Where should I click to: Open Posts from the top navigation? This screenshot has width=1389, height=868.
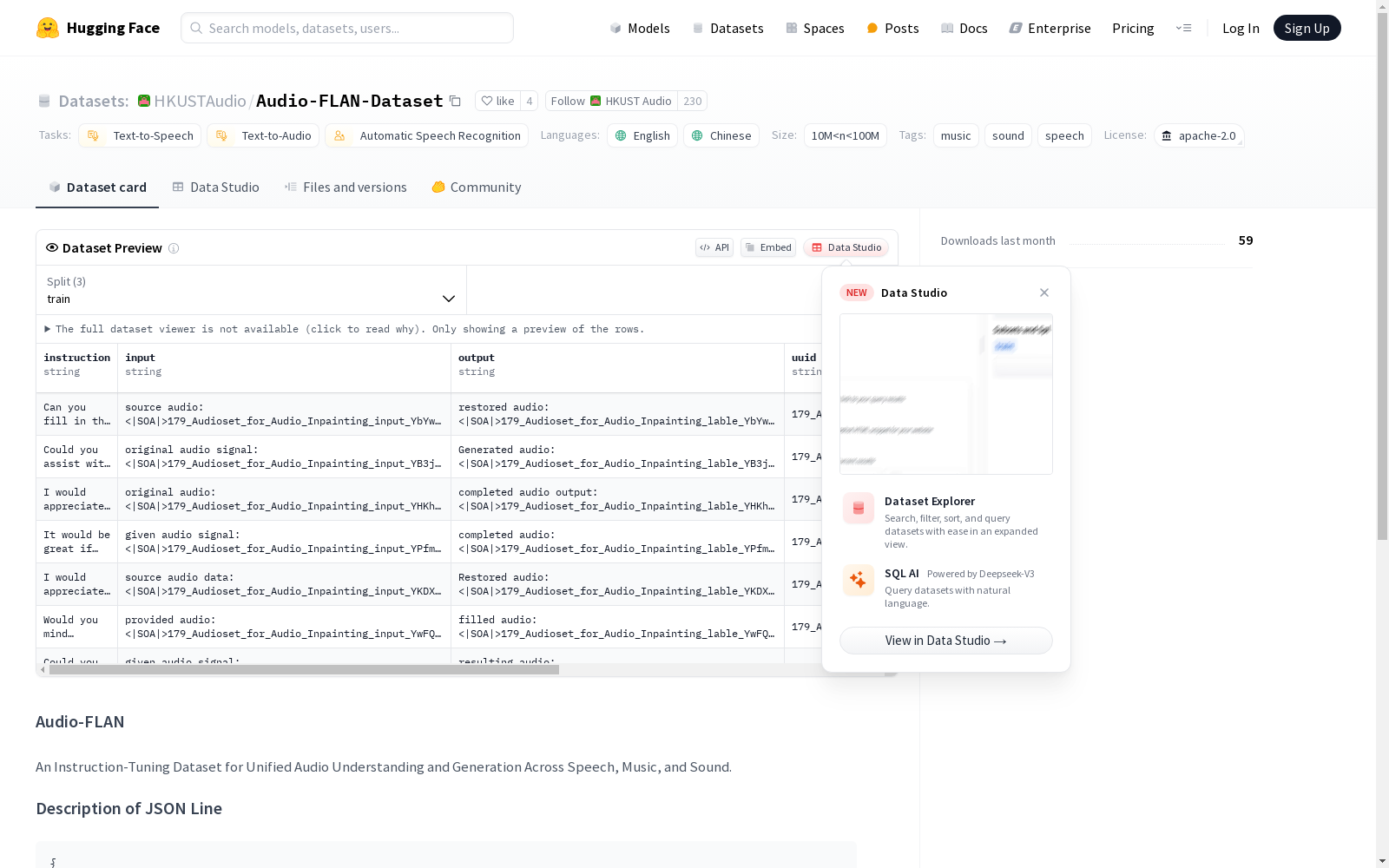[892, 28]
